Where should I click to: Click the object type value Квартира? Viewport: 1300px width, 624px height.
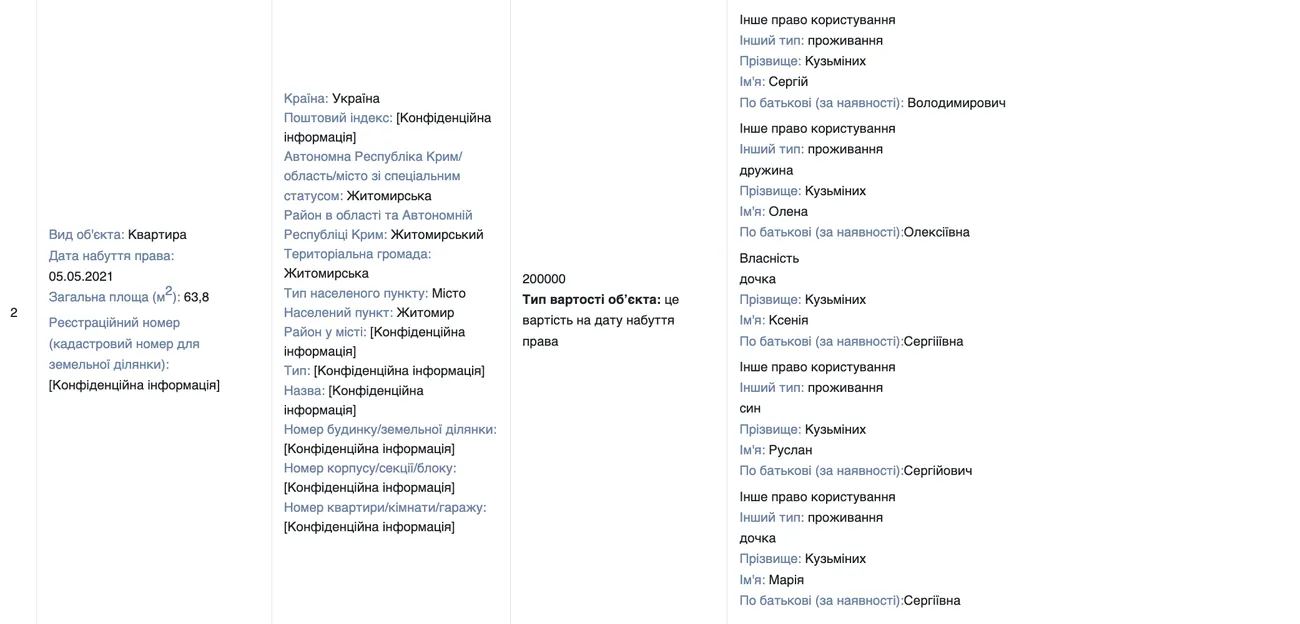pyautogui.click(x=157, y=235)
